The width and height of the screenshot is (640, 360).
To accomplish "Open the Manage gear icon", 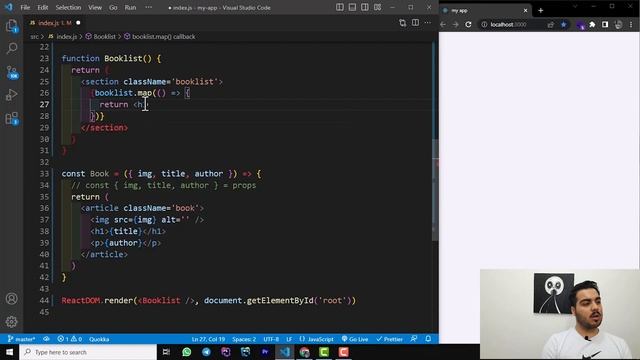I will pos(11,322).
